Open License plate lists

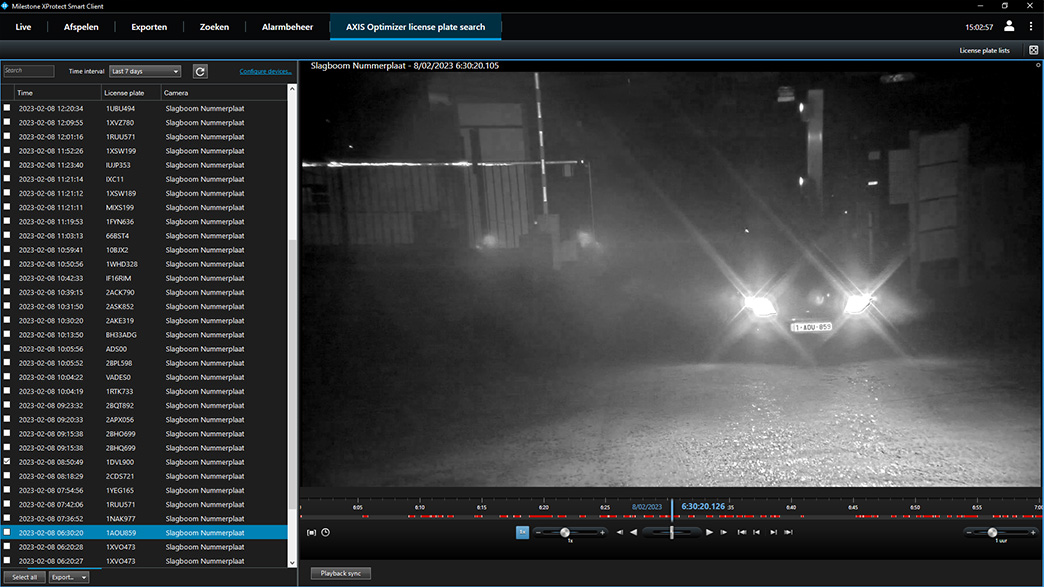pyautogui.click(x=984, y=51)
